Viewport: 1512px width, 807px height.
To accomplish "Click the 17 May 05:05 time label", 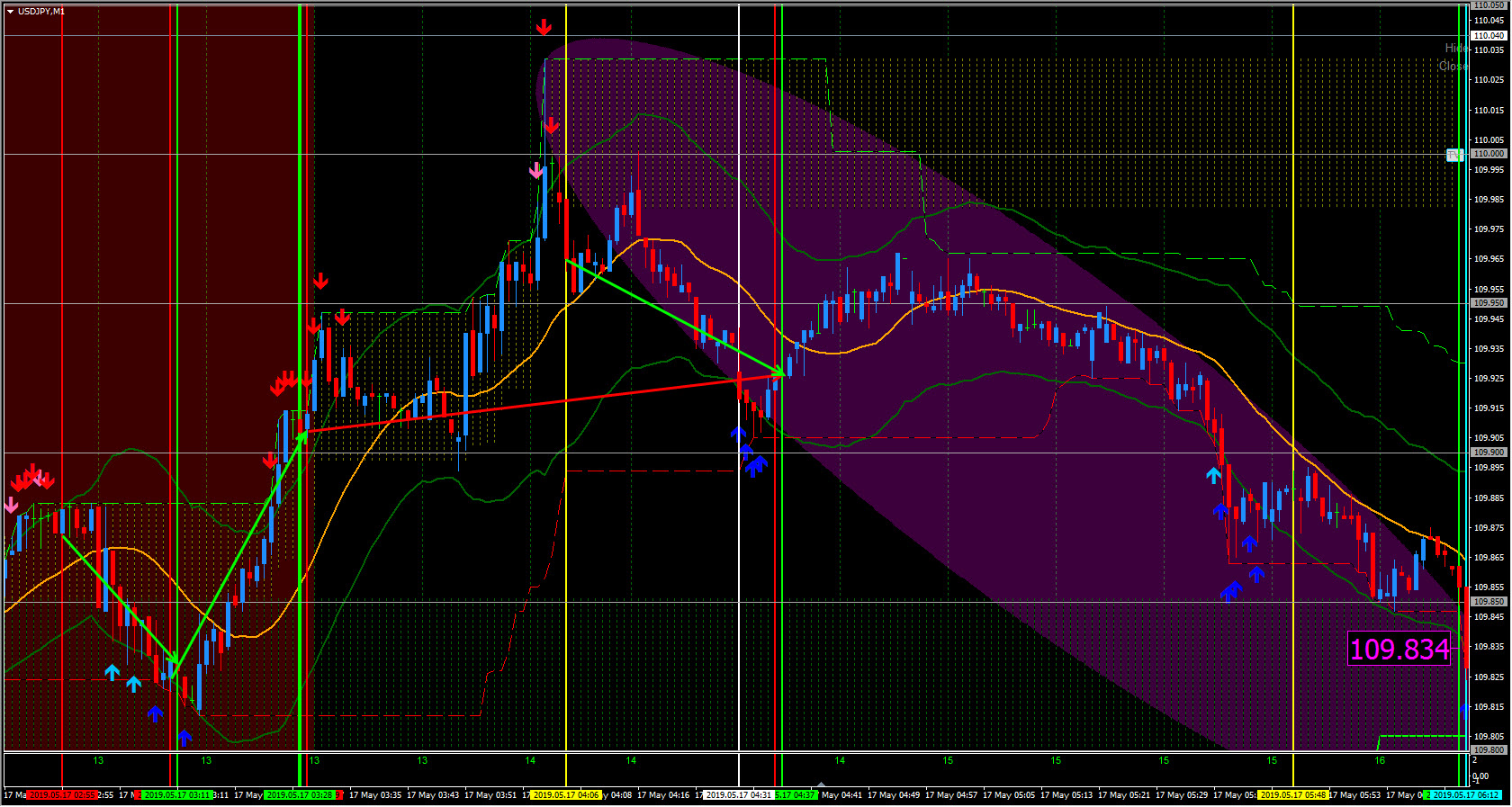I will (1009, 795).
